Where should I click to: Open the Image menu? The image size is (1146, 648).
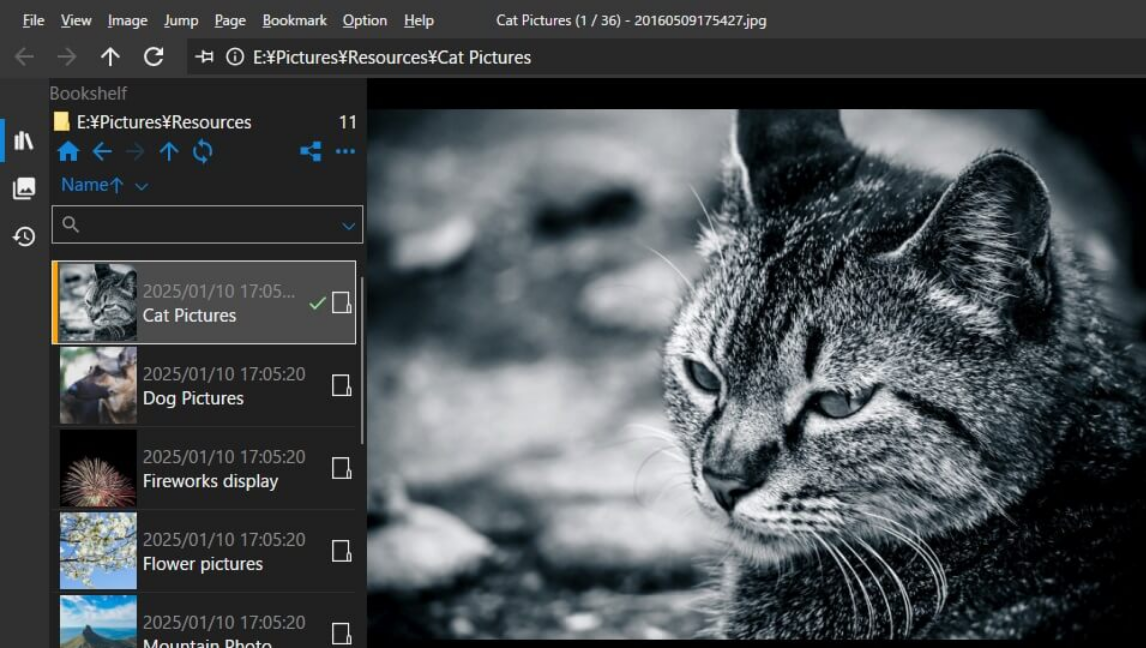pos(126,20)
